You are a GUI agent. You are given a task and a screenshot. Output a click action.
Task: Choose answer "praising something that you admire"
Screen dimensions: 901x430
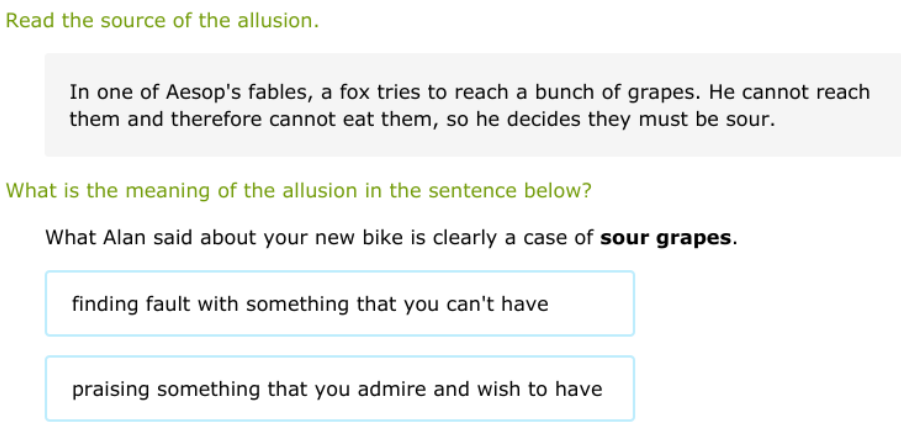coord(339,389)
